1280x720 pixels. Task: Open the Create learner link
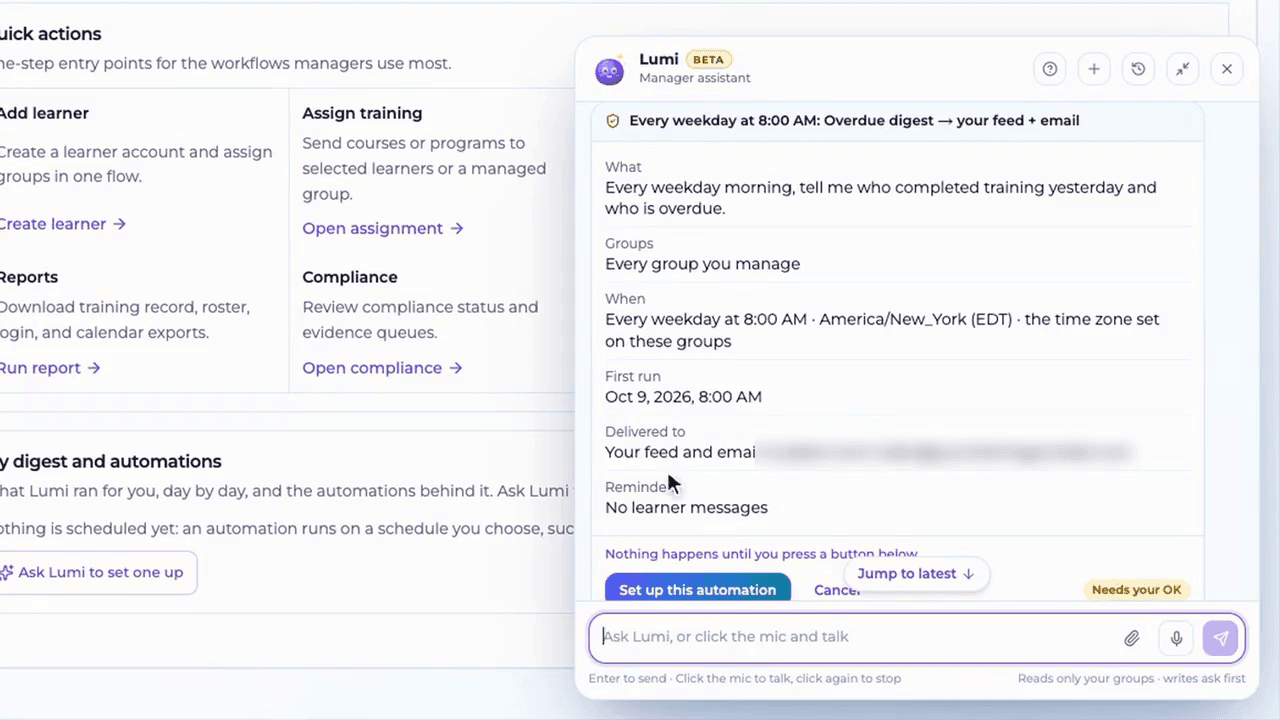[62, 224]
